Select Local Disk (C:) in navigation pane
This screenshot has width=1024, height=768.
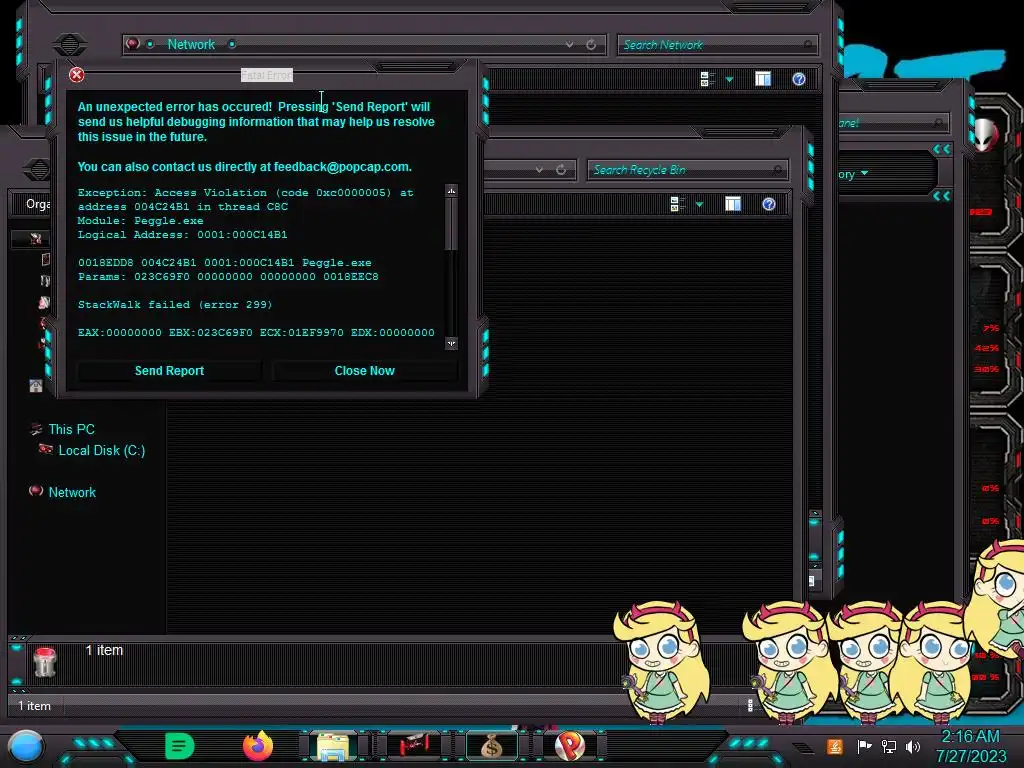point(102,451)
